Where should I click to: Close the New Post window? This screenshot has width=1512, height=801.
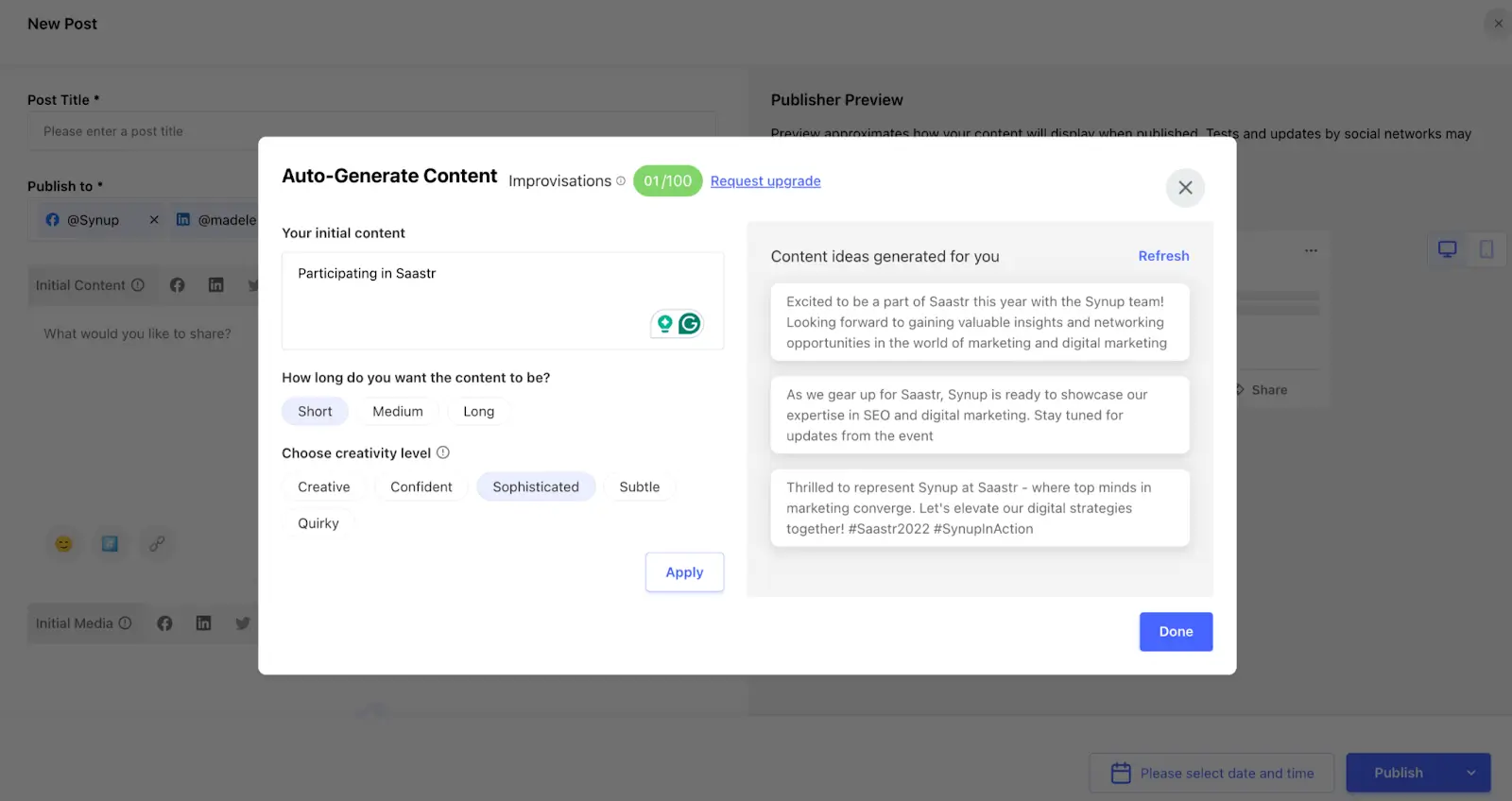pyautogui.click(x=1498, y=24)
